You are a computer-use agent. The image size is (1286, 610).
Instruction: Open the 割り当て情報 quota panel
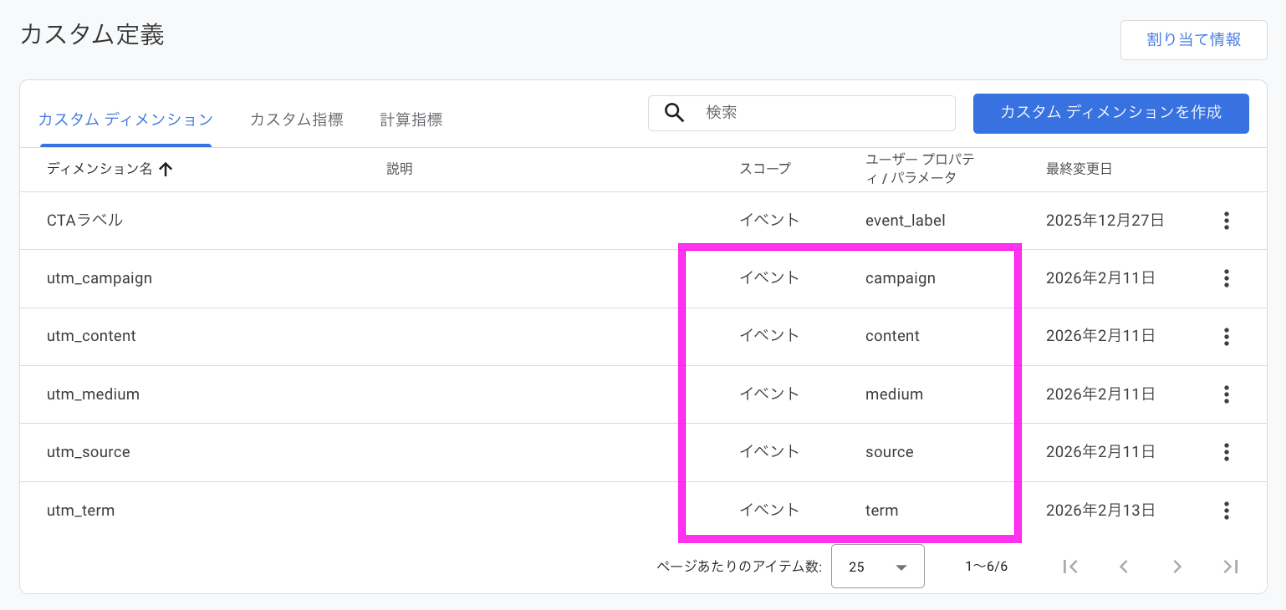[1194, 40]
